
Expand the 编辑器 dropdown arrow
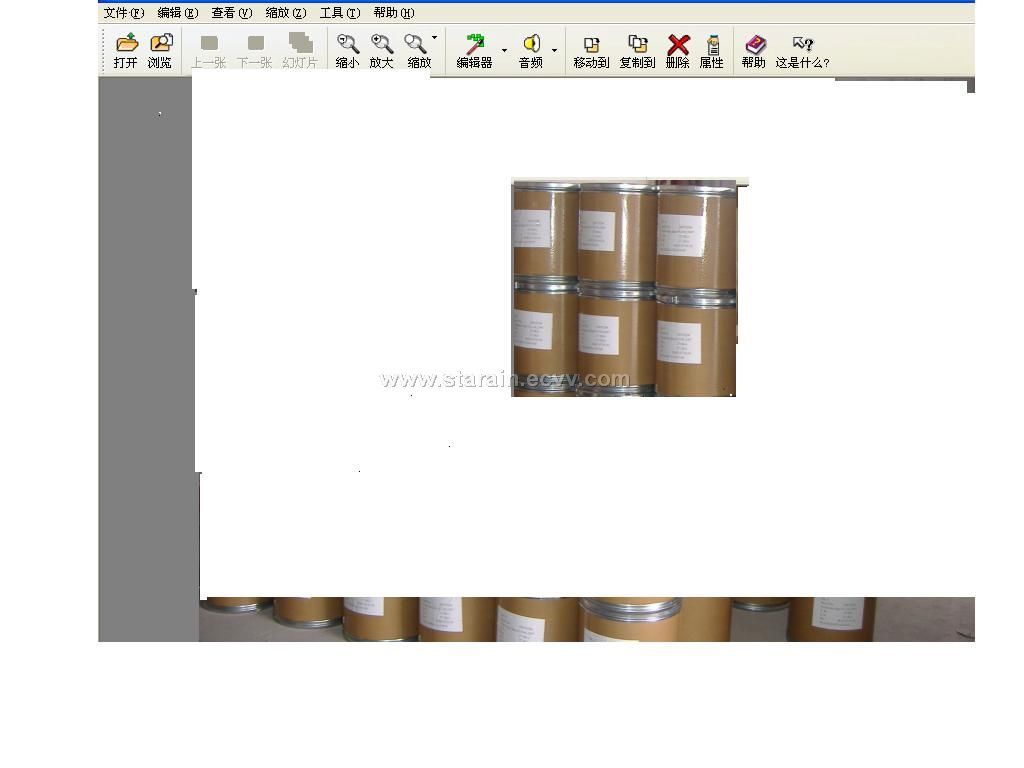tap(504, 50)
